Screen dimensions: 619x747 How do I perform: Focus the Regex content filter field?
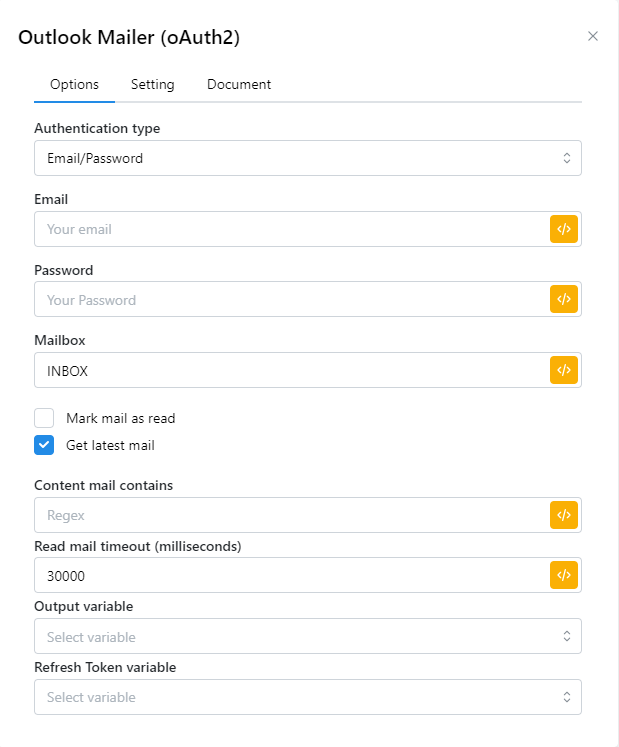pyautogui.click(x=290, y=515)
